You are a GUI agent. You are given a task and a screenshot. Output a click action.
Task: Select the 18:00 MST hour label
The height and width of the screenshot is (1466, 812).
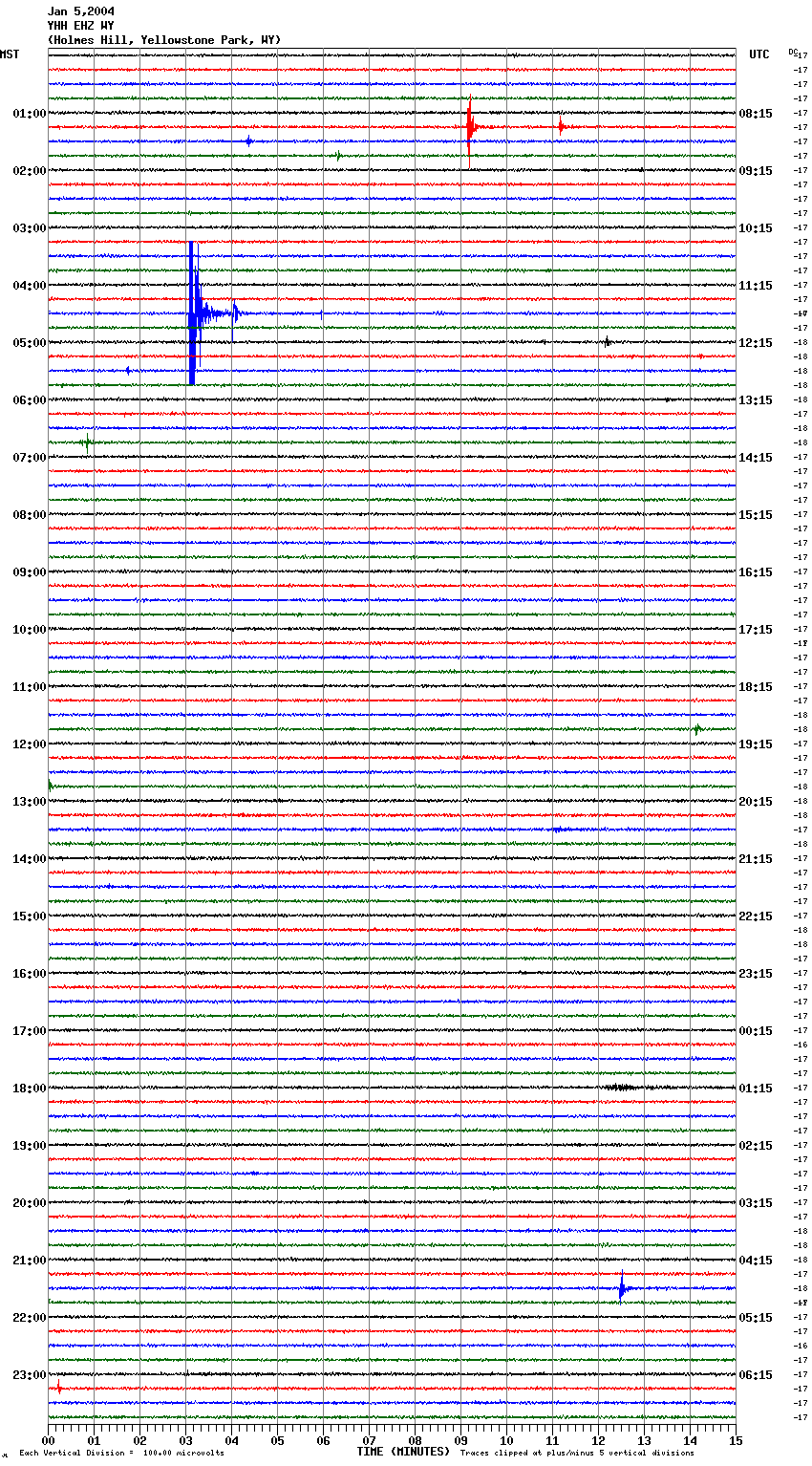tap(30, 1089)
